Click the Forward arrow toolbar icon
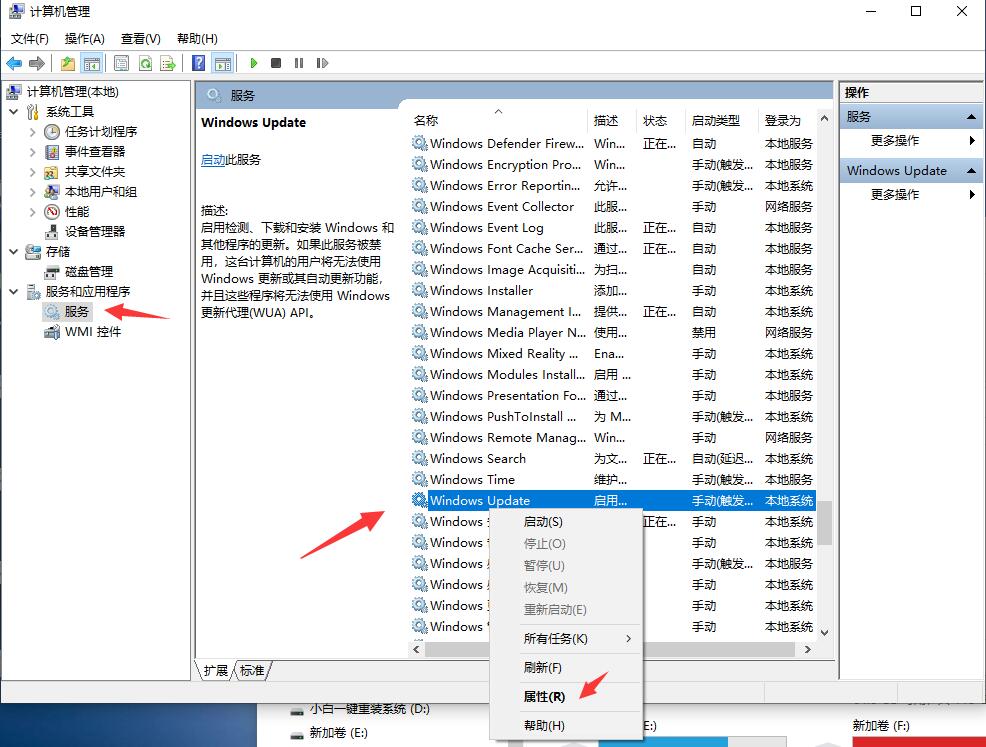The height and width of the screenshot is (747, 986). [x=37, y=63]
